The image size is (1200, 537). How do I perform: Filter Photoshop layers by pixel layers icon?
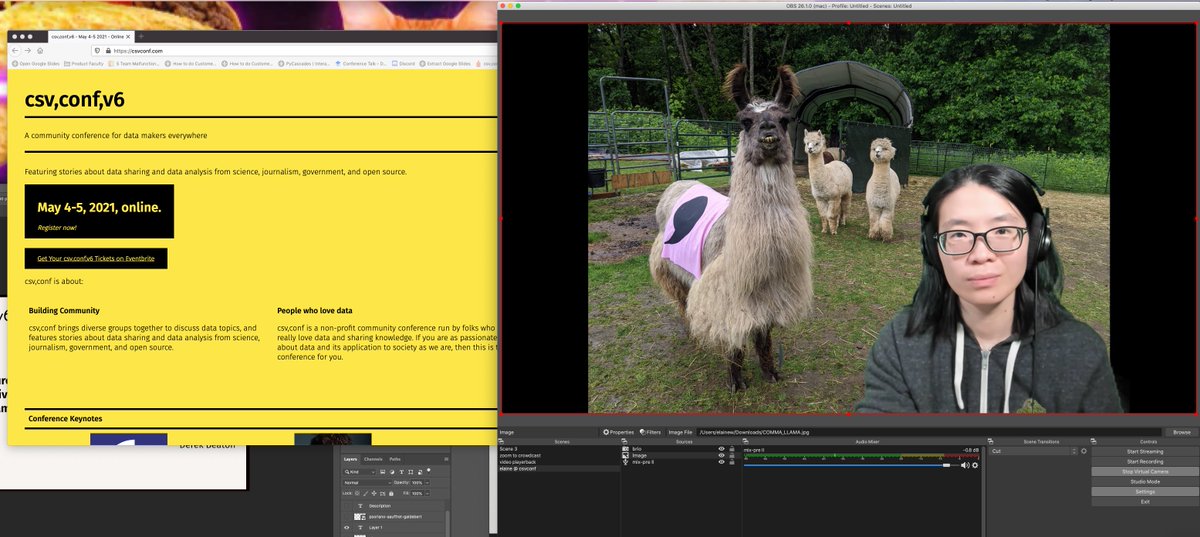pos(383,472)
